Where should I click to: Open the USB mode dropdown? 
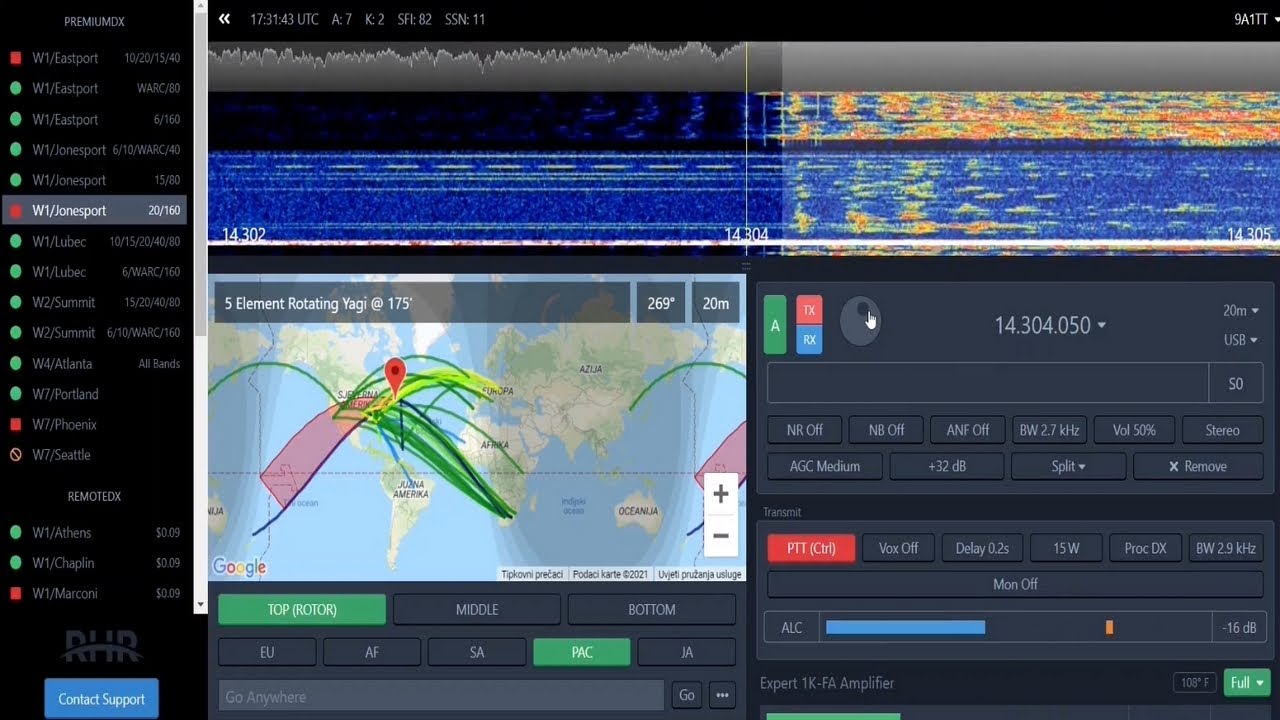pos(1240,340)
